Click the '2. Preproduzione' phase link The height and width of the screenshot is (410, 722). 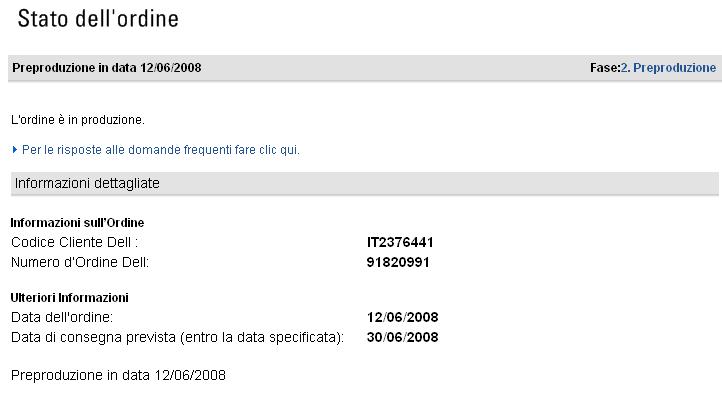tap(668, 68)
